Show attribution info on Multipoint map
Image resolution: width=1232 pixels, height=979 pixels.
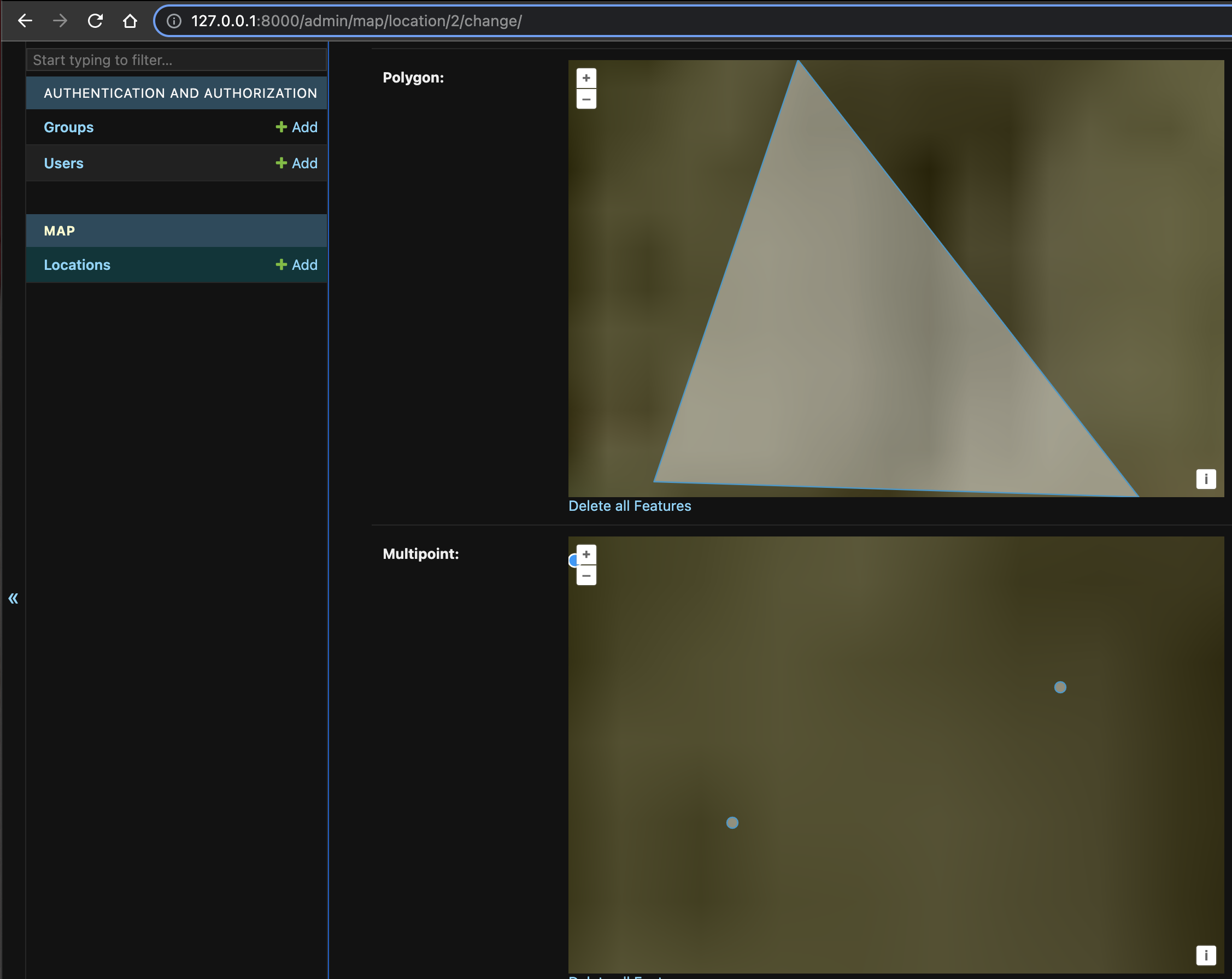1206,955
